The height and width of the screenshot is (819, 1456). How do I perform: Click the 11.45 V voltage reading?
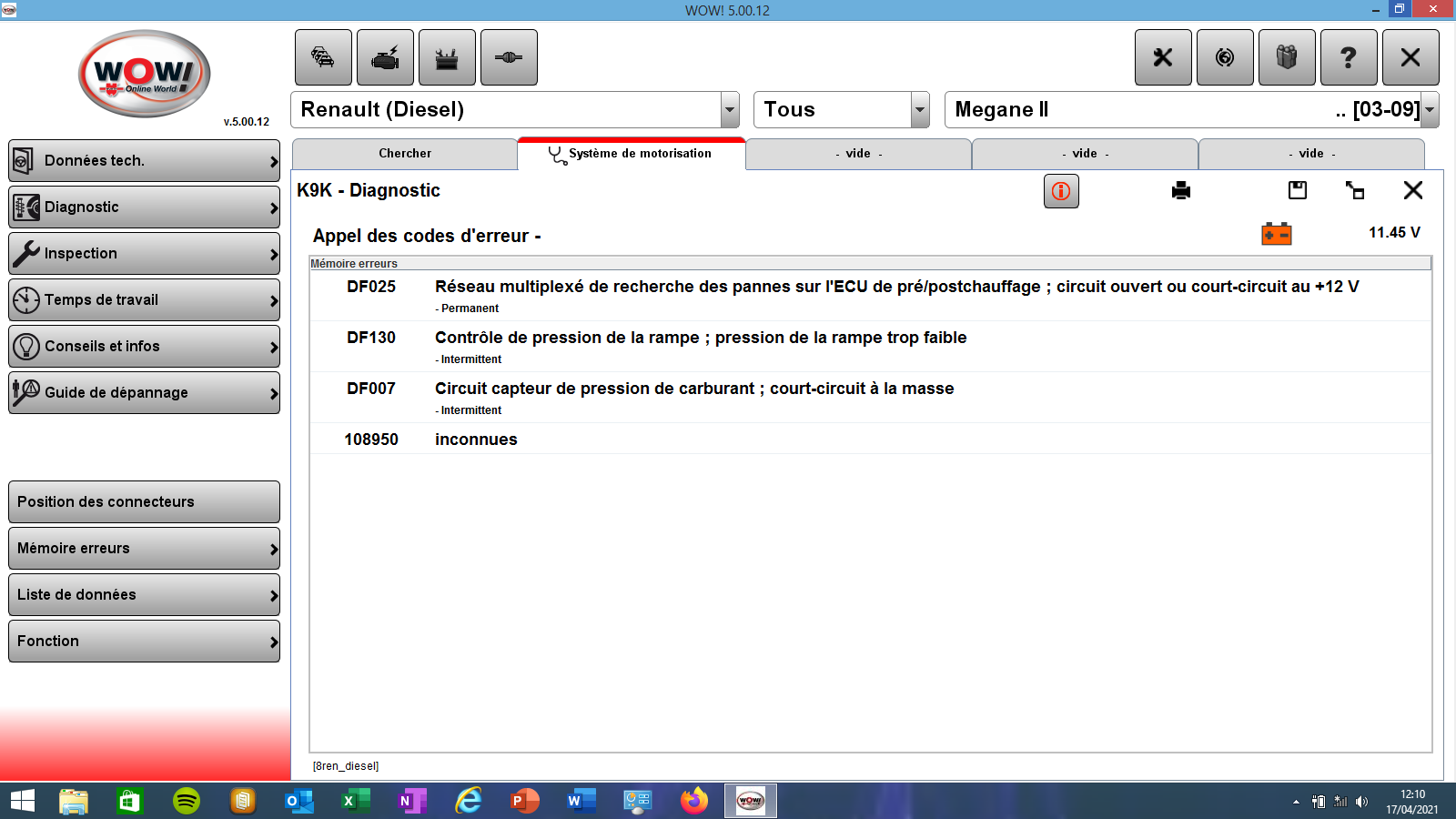1394,233
